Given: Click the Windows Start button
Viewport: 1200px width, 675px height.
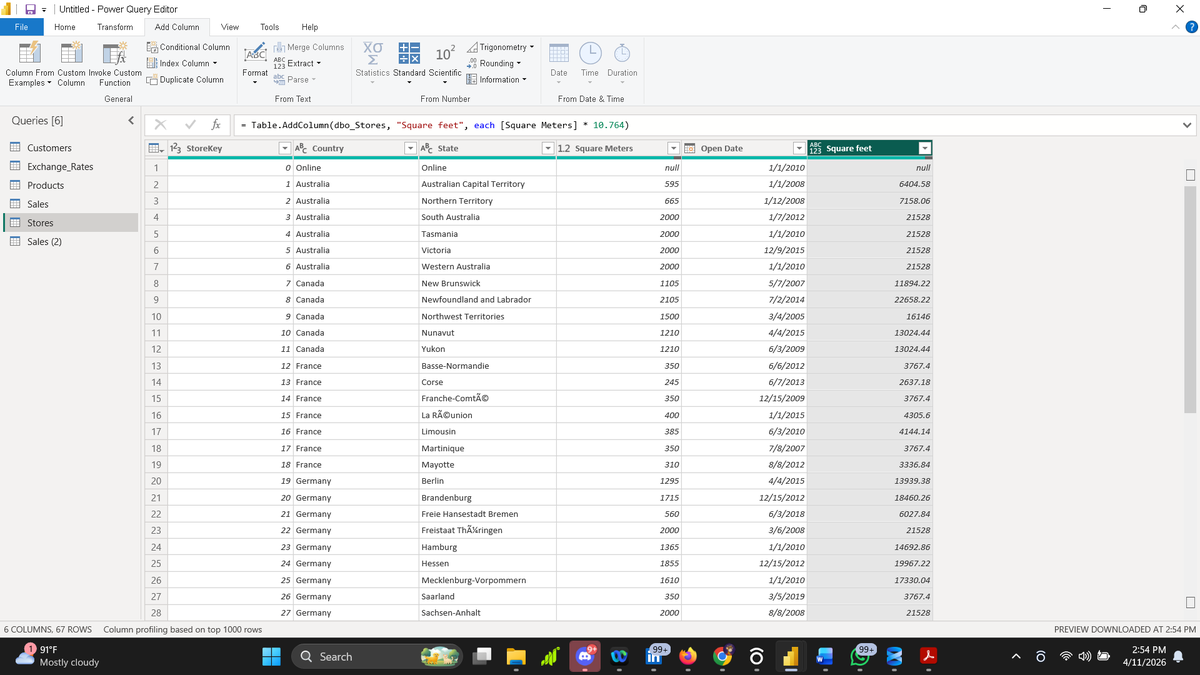Looking at the screenshot, I should [271, 657].
